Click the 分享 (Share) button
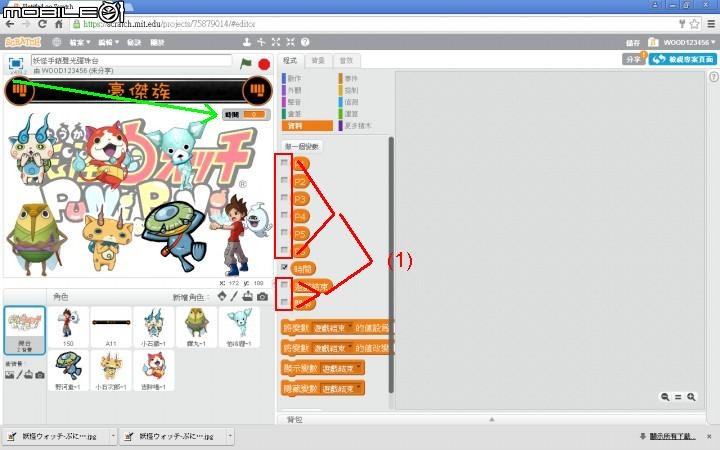This screenshot has width=720, height=450. click(633, 59)
